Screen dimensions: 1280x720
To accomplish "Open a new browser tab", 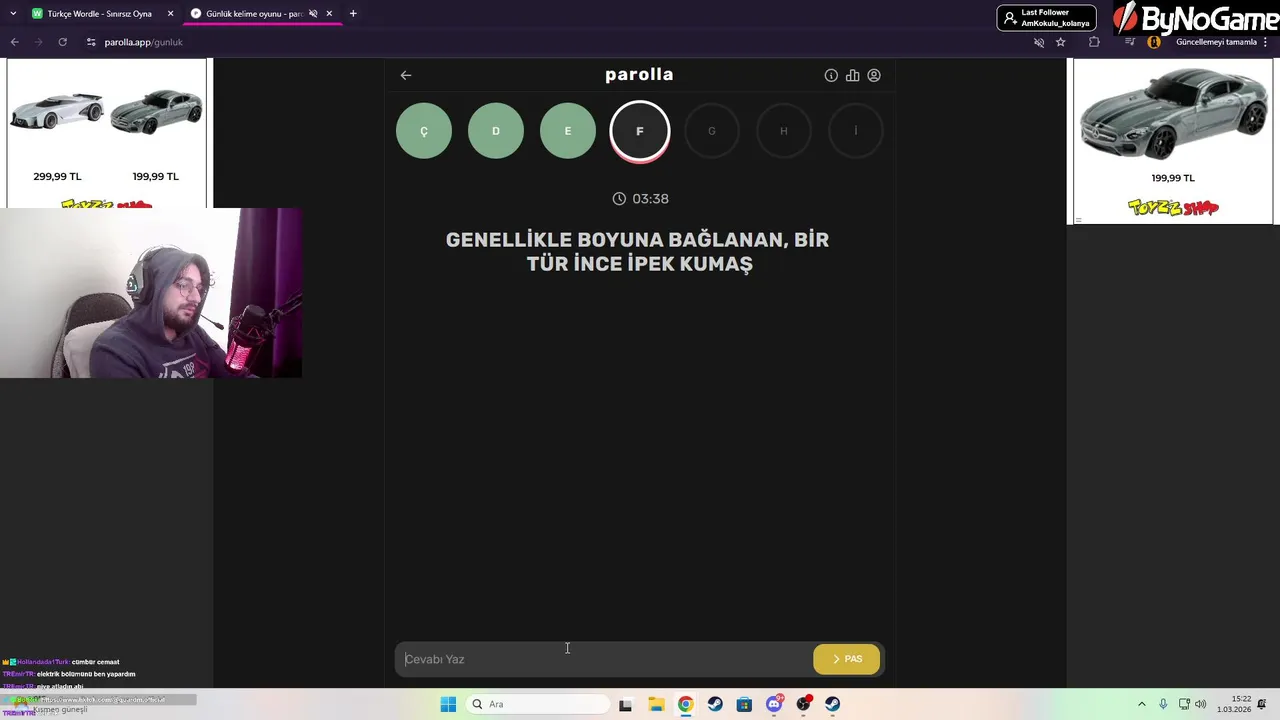I will click(353, 14).
